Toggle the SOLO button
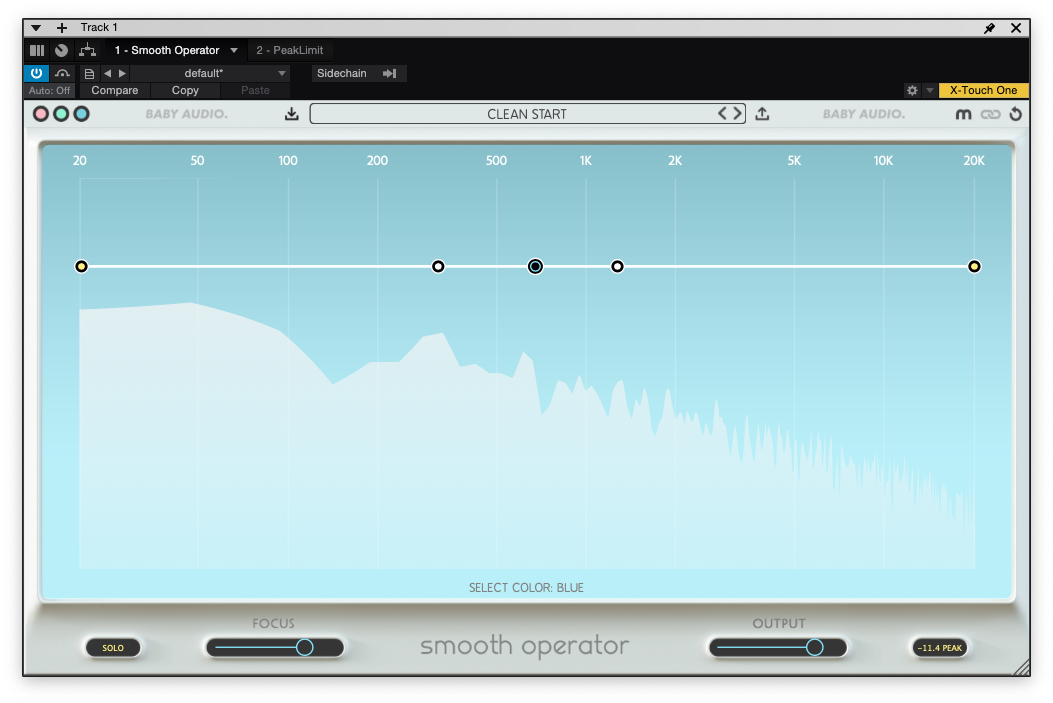 [113, 648]
